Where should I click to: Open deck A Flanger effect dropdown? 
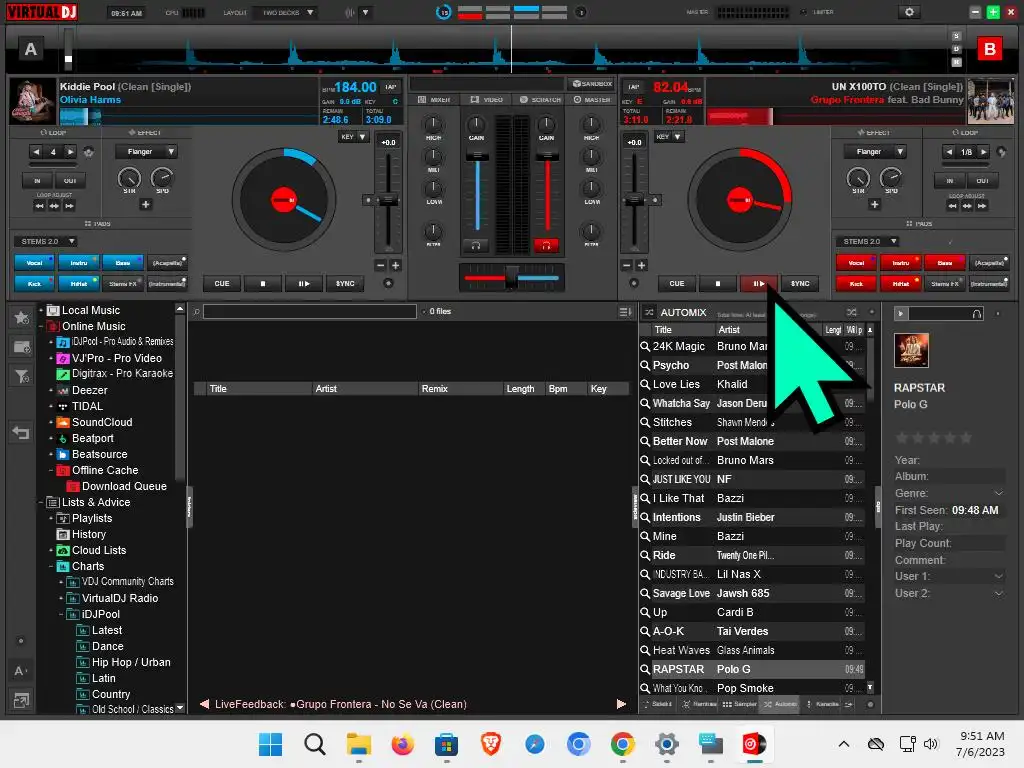click(x=146, y=152)
